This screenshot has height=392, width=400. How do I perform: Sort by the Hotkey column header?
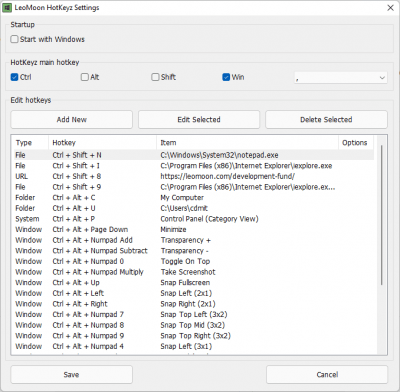point(102,143)
